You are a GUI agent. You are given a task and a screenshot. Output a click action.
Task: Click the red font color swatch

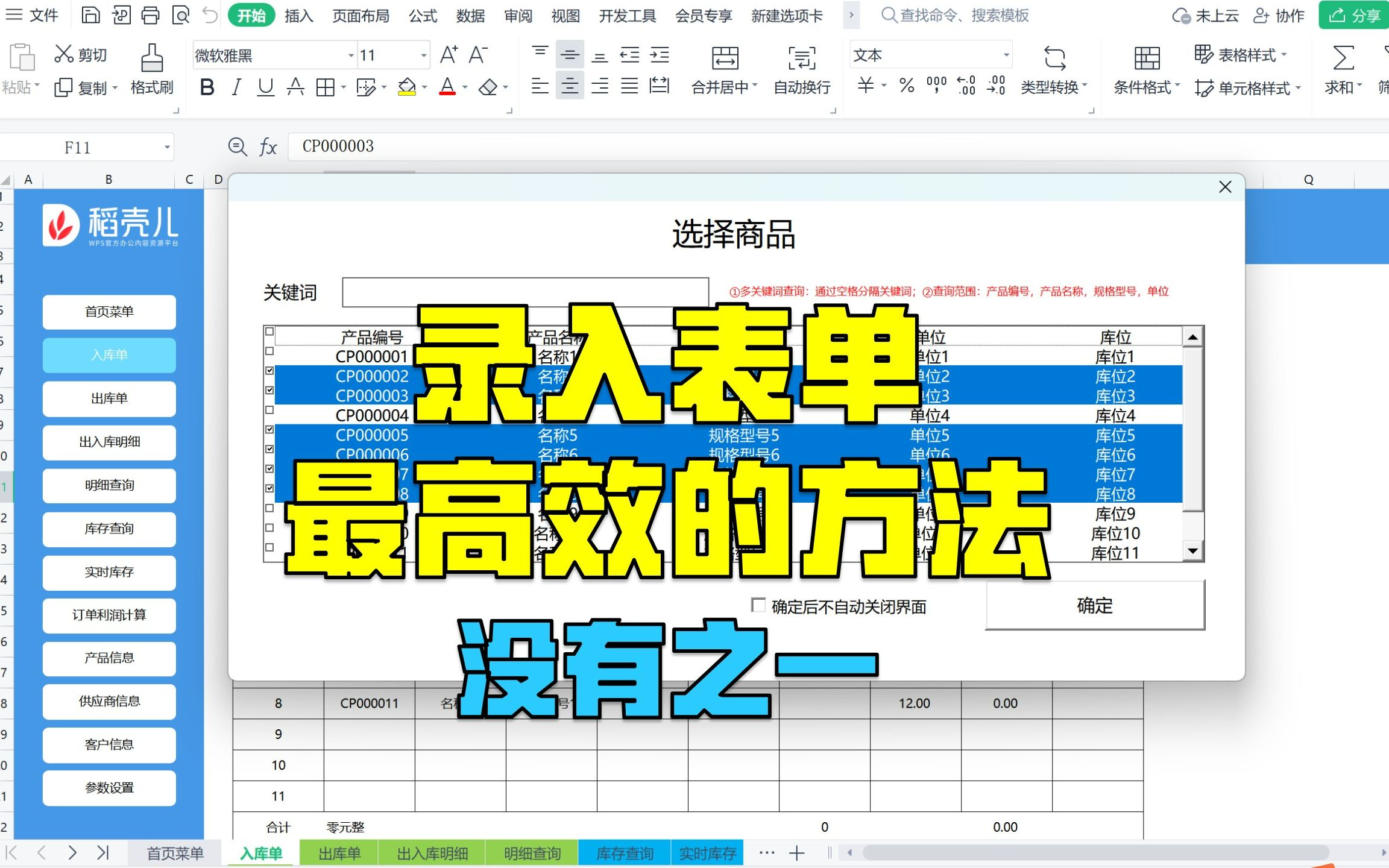click(x=447, y=88)
